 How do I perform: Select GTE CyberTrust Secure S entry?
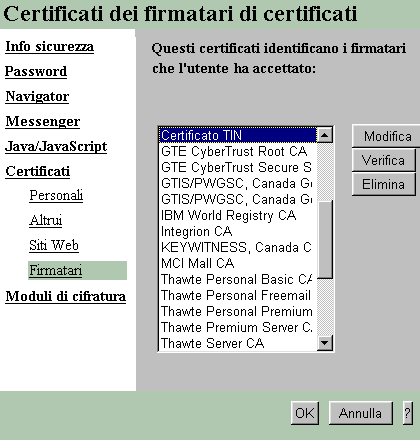[238, 167]
